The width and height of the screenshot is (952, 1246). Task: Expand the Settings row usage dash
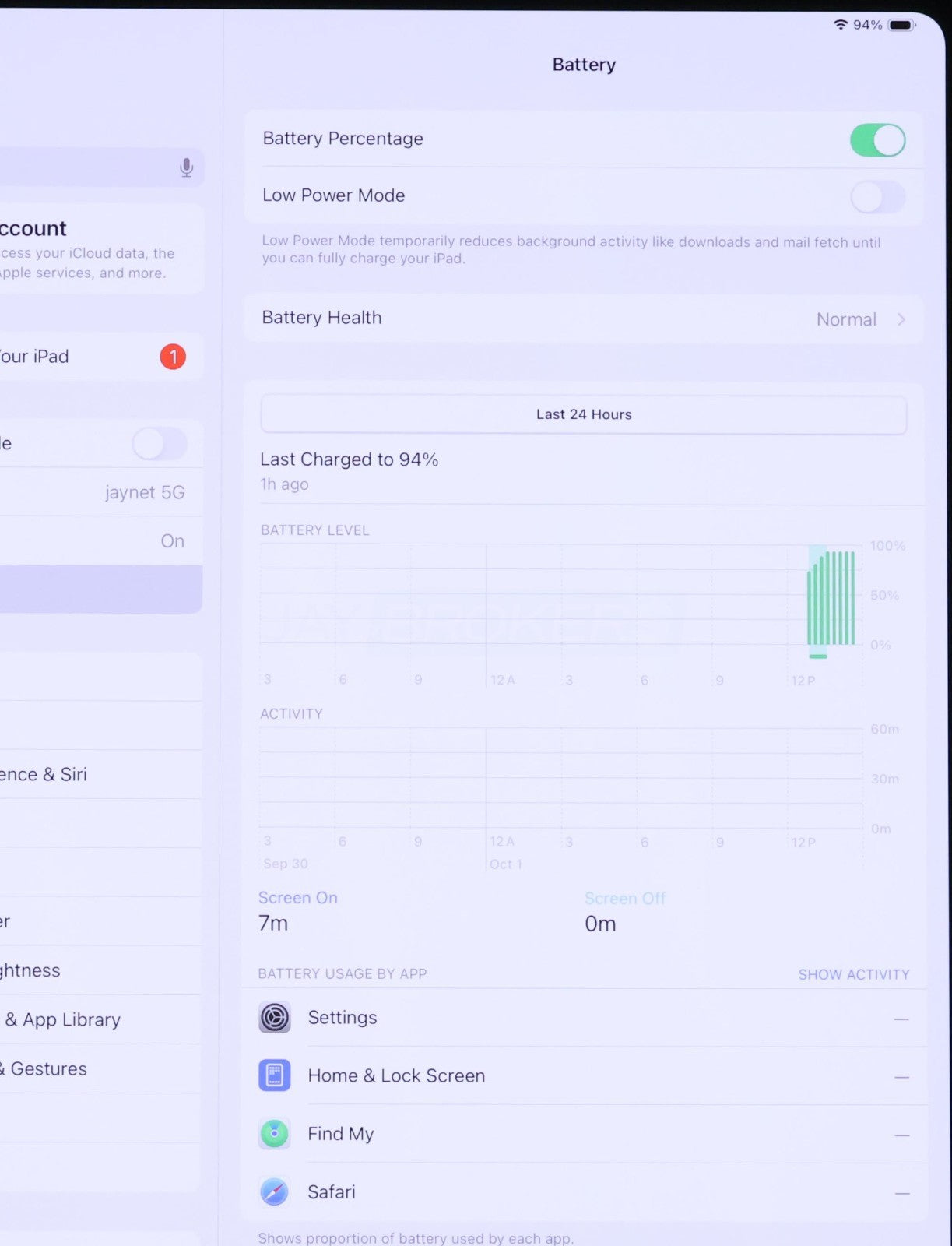click(901, 1019)
